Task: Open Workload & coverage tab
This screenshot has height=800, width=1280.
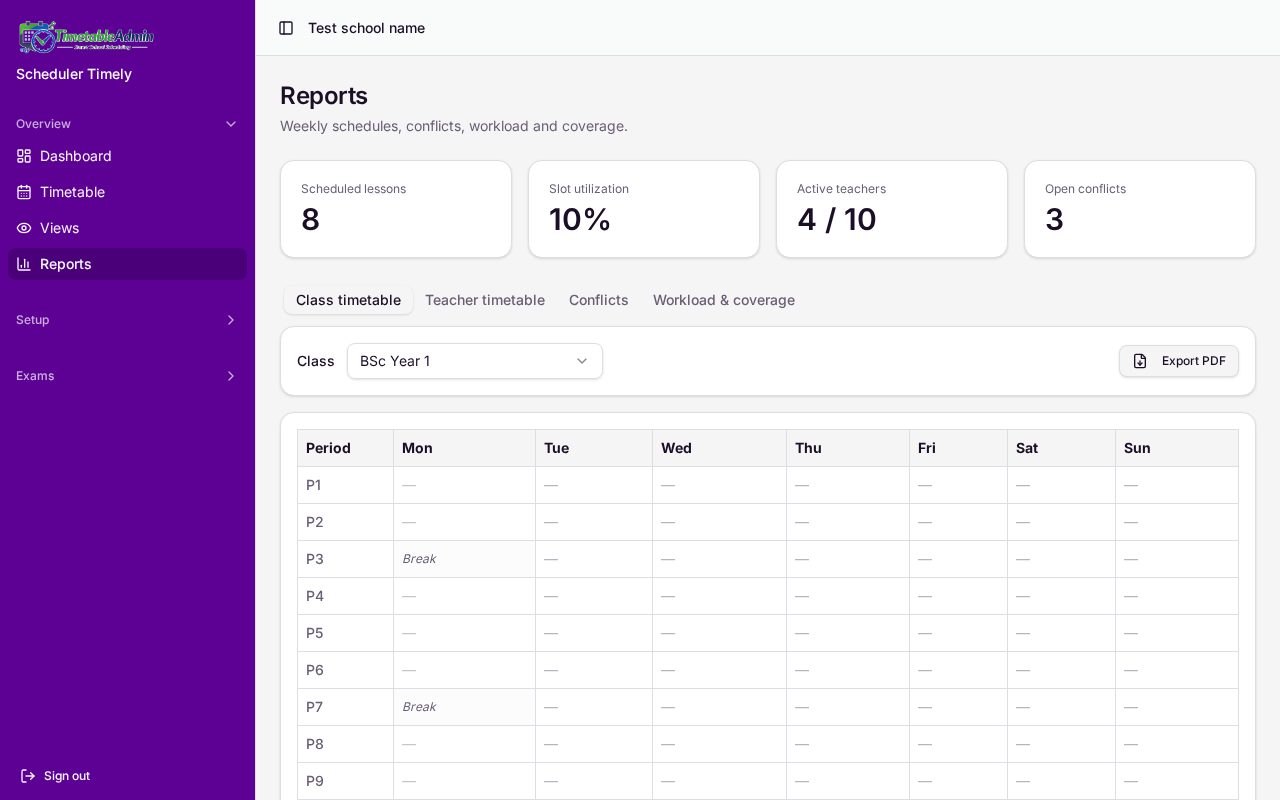Action: coord(724,300)
